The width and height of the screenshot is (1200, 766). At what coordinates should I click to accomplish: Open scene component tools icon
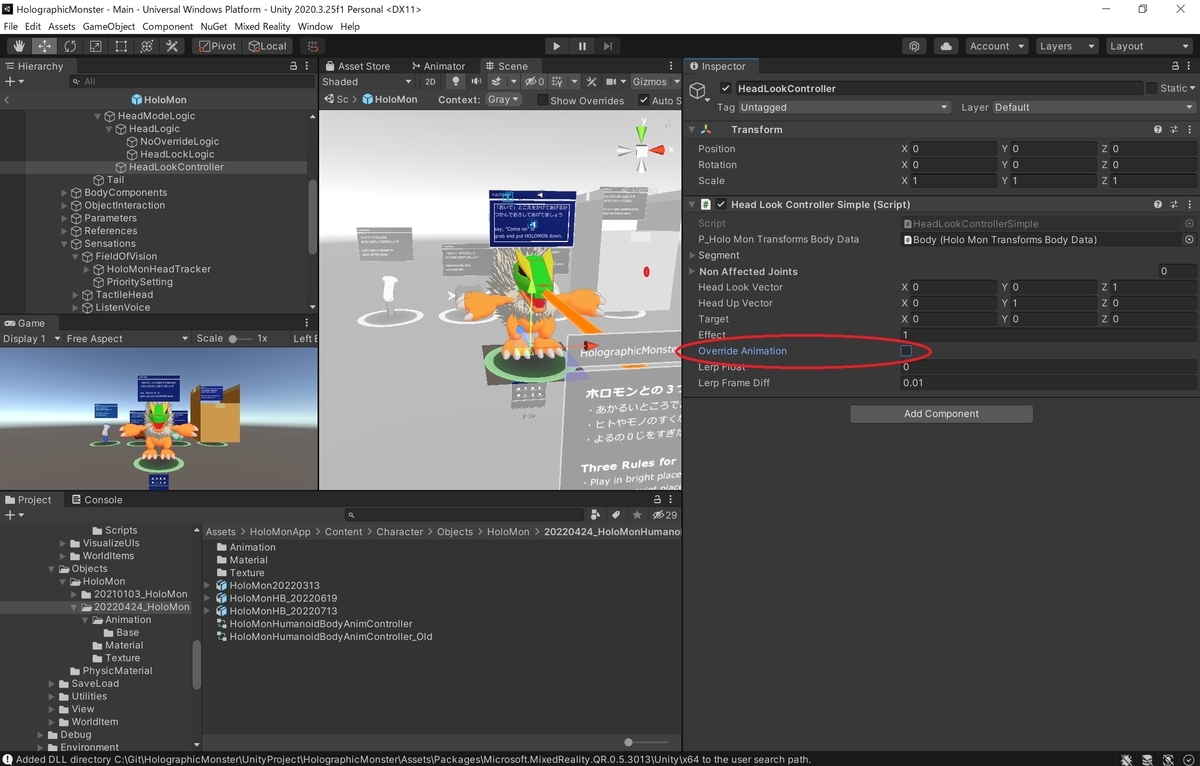click(x=591, y=82)
